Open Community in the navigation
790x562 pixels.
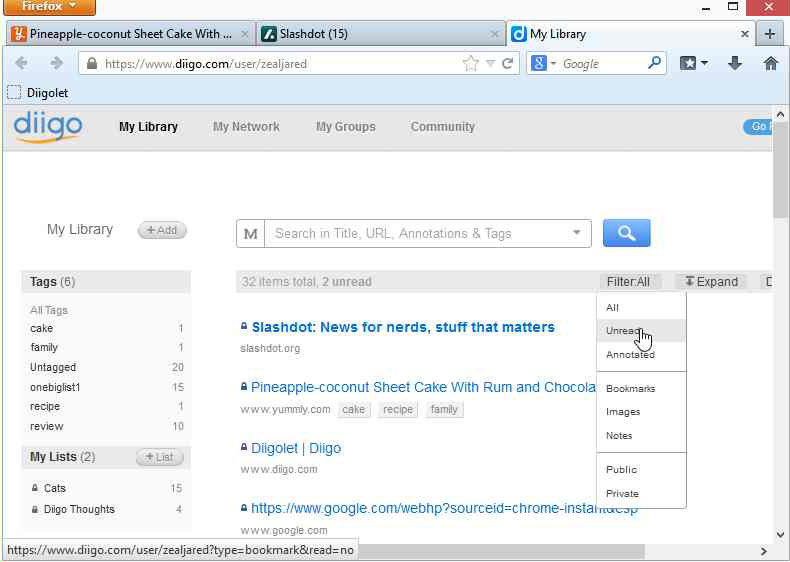click(x=442, y=127)
